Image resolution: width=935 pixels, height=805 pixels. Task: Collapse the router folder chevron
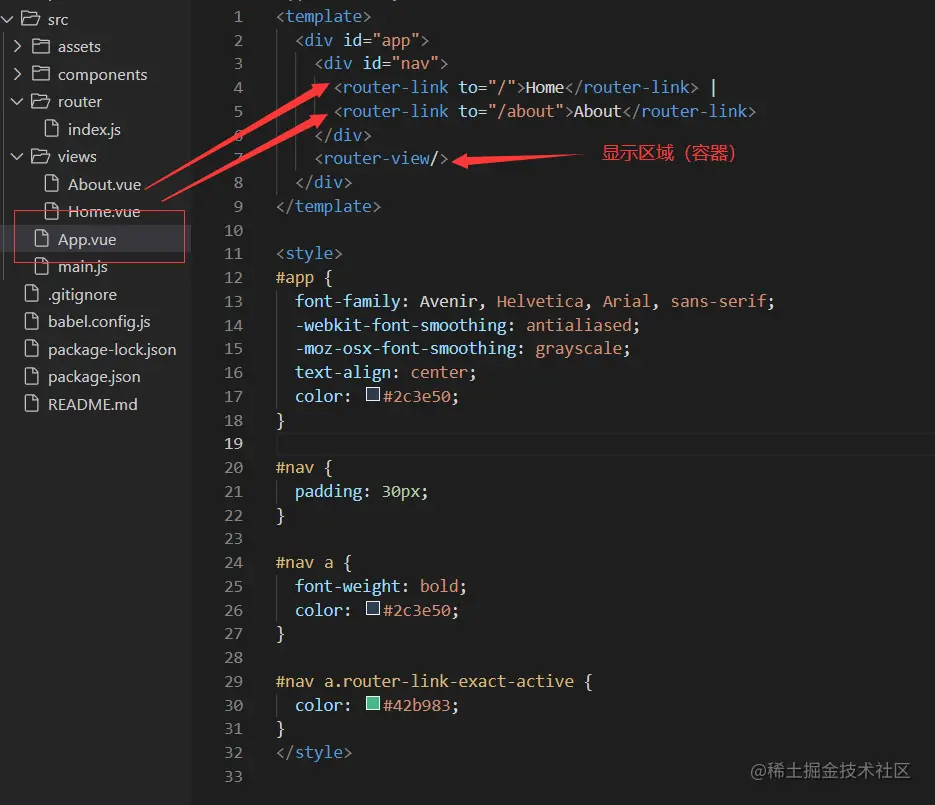[17, 102]
